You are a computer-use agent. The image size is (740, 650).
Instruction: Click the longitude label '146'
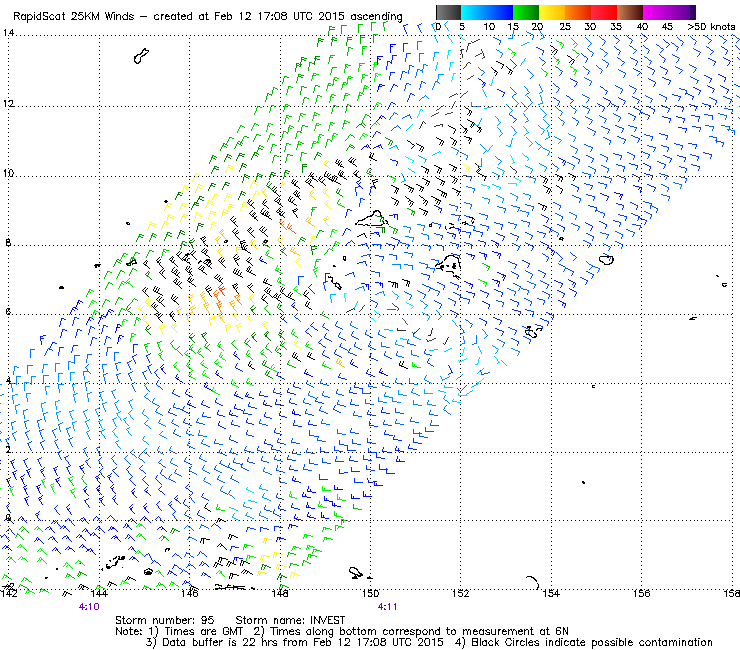(190, 593)
